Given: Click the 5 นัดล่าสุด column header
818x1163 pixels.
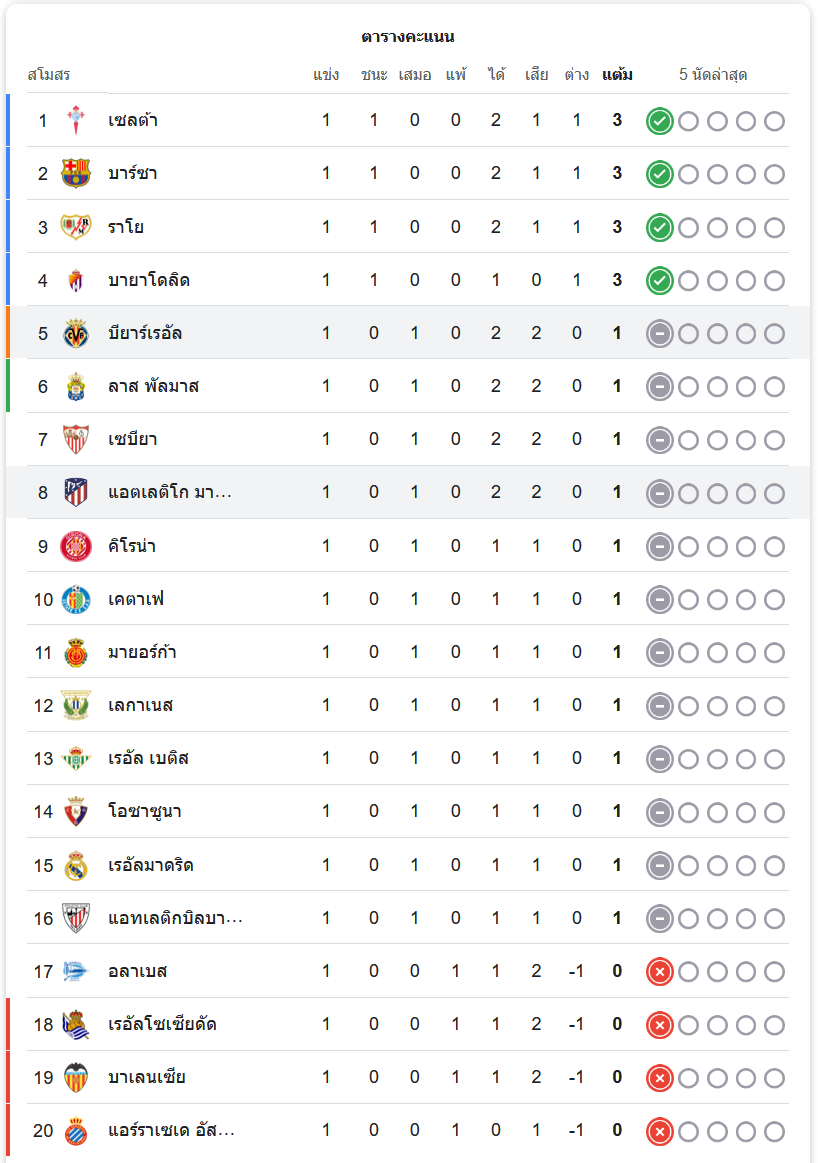Looking at the screenshot, I should 713,75.
